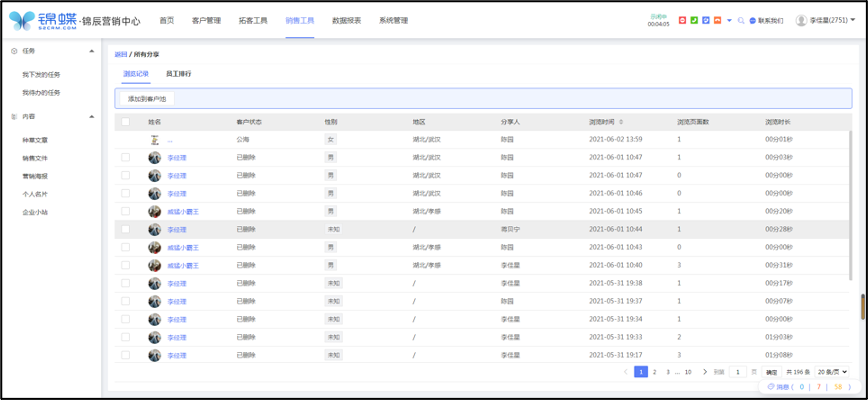Click the table's vertical scrollbar
Screen dimensions: 868x402
pyautogui.click(x=850, y=205)
